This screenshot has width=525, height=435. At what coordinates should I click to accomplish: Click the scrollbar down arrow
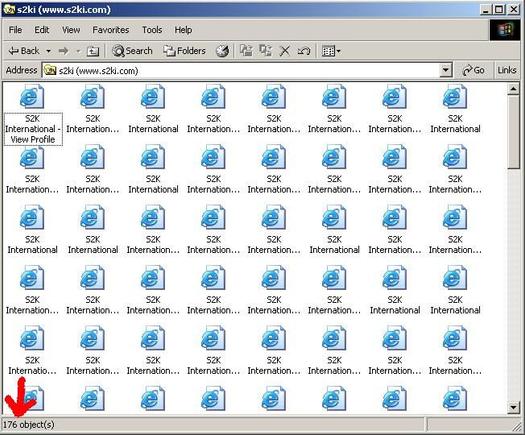pos(513,407)
